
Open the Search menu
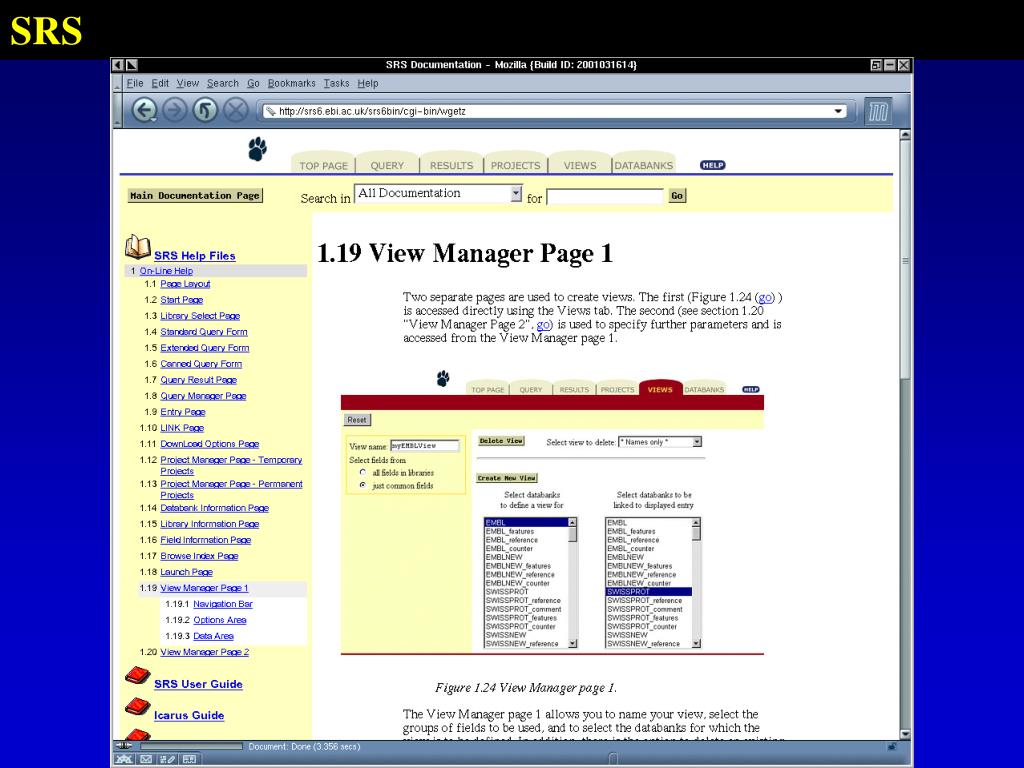(x=223, y=83)
